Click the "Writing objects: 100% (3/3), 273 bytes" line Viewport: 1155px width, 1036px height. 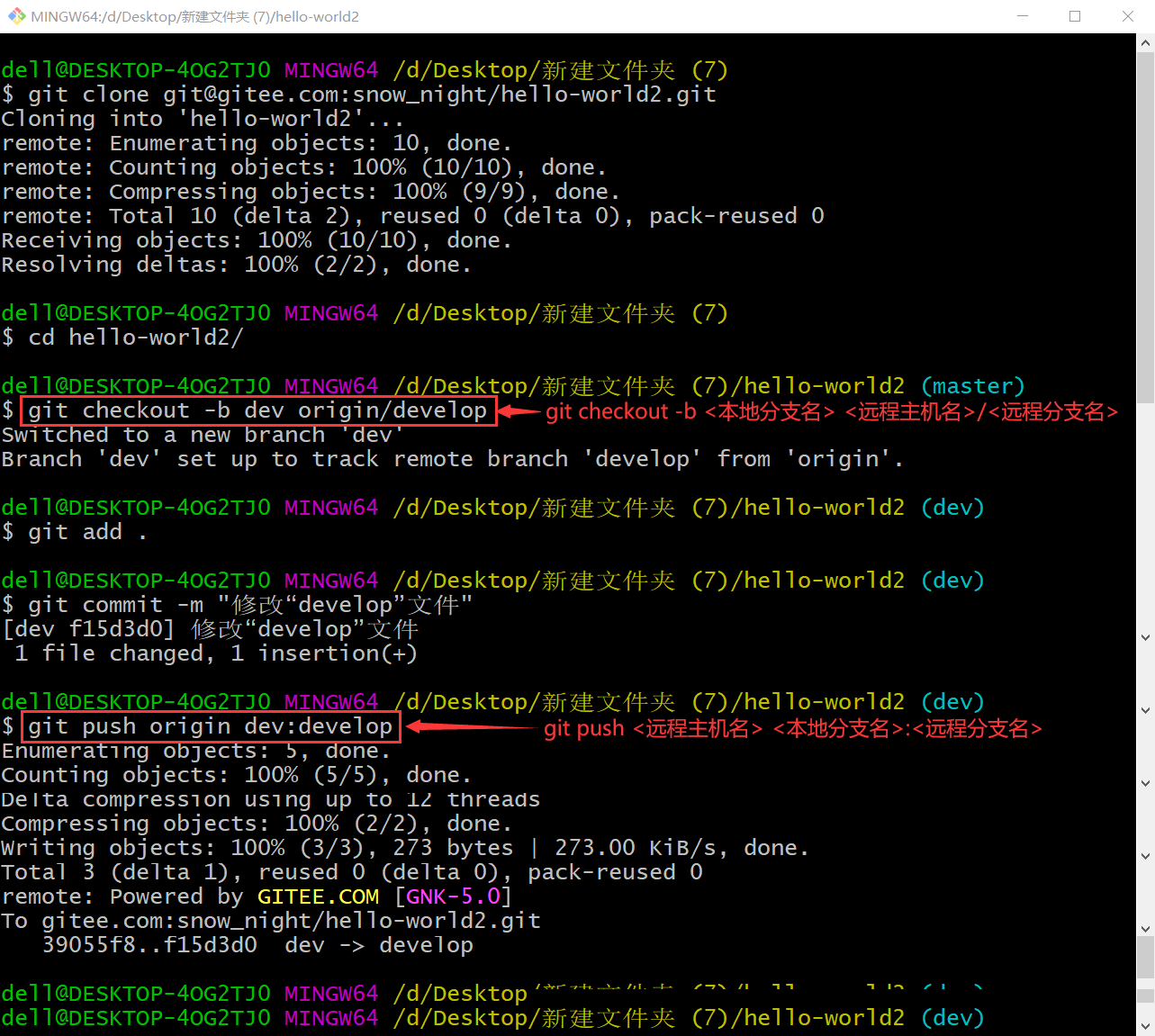click(405, 848)
